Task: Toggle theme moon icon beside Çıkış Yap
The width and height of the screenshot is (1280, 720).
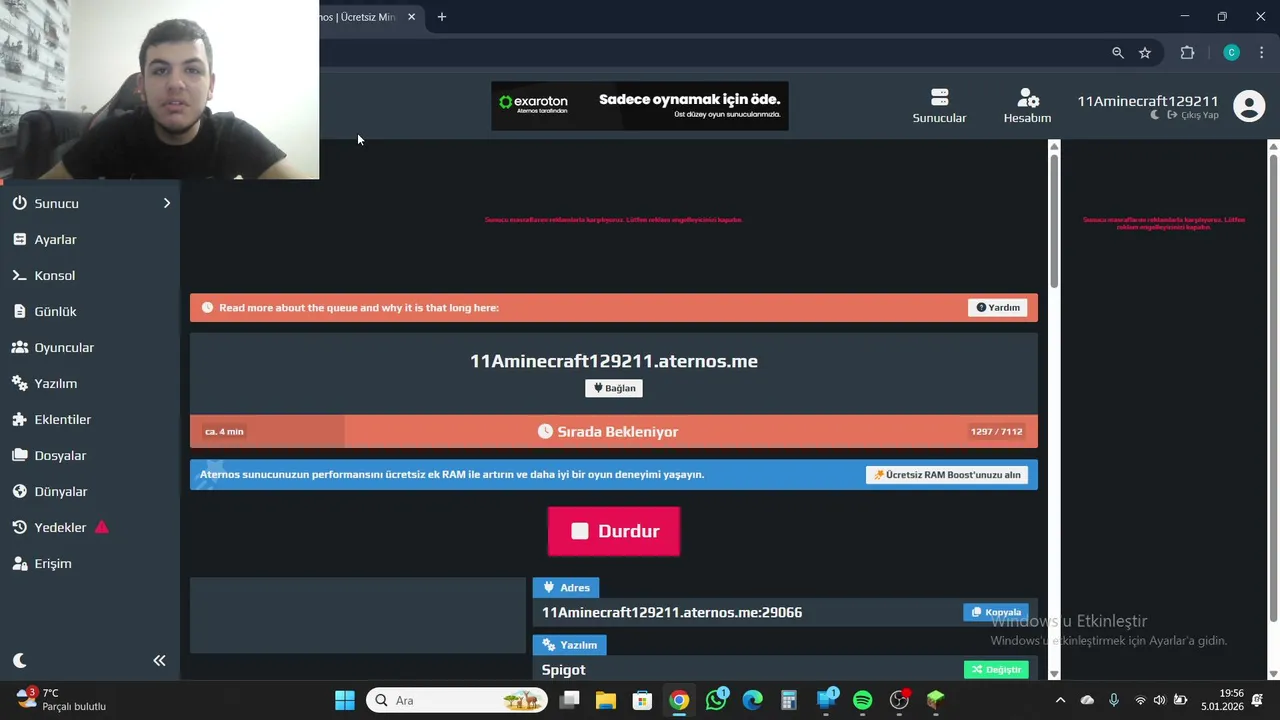Action: (1155, 115)
